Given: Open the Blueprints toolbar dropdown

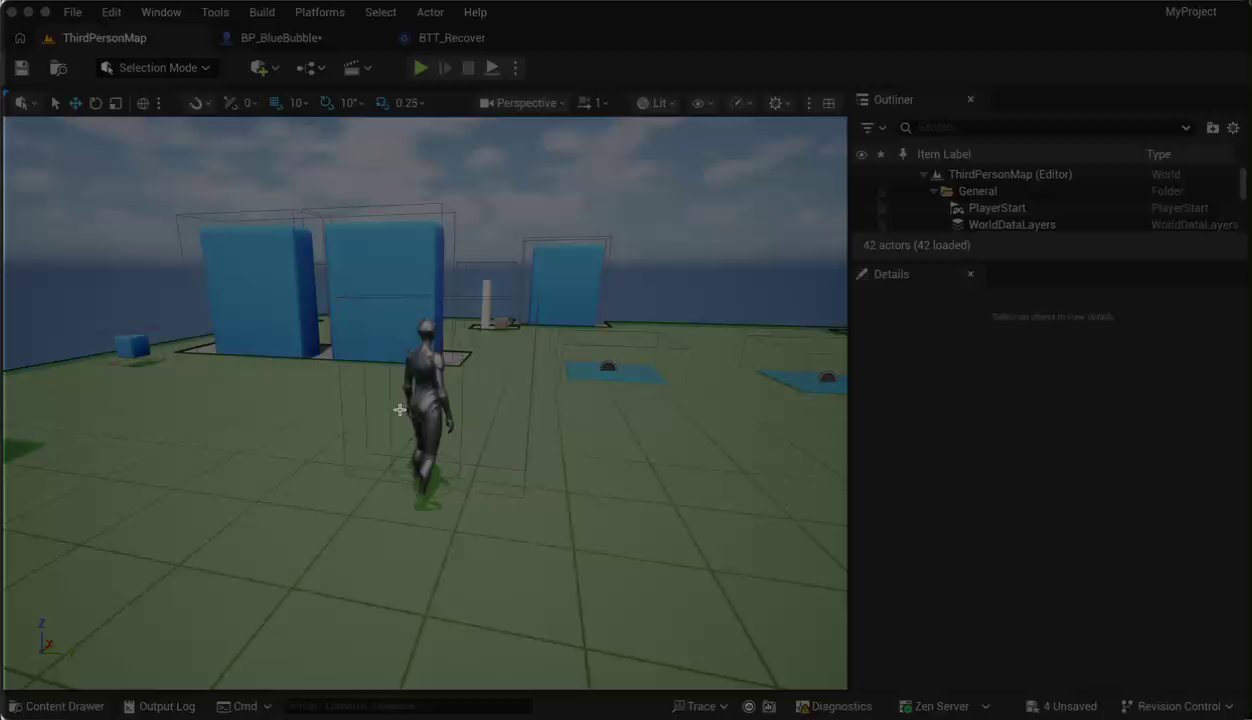Looking at the screenshot, I should (311, 68).
